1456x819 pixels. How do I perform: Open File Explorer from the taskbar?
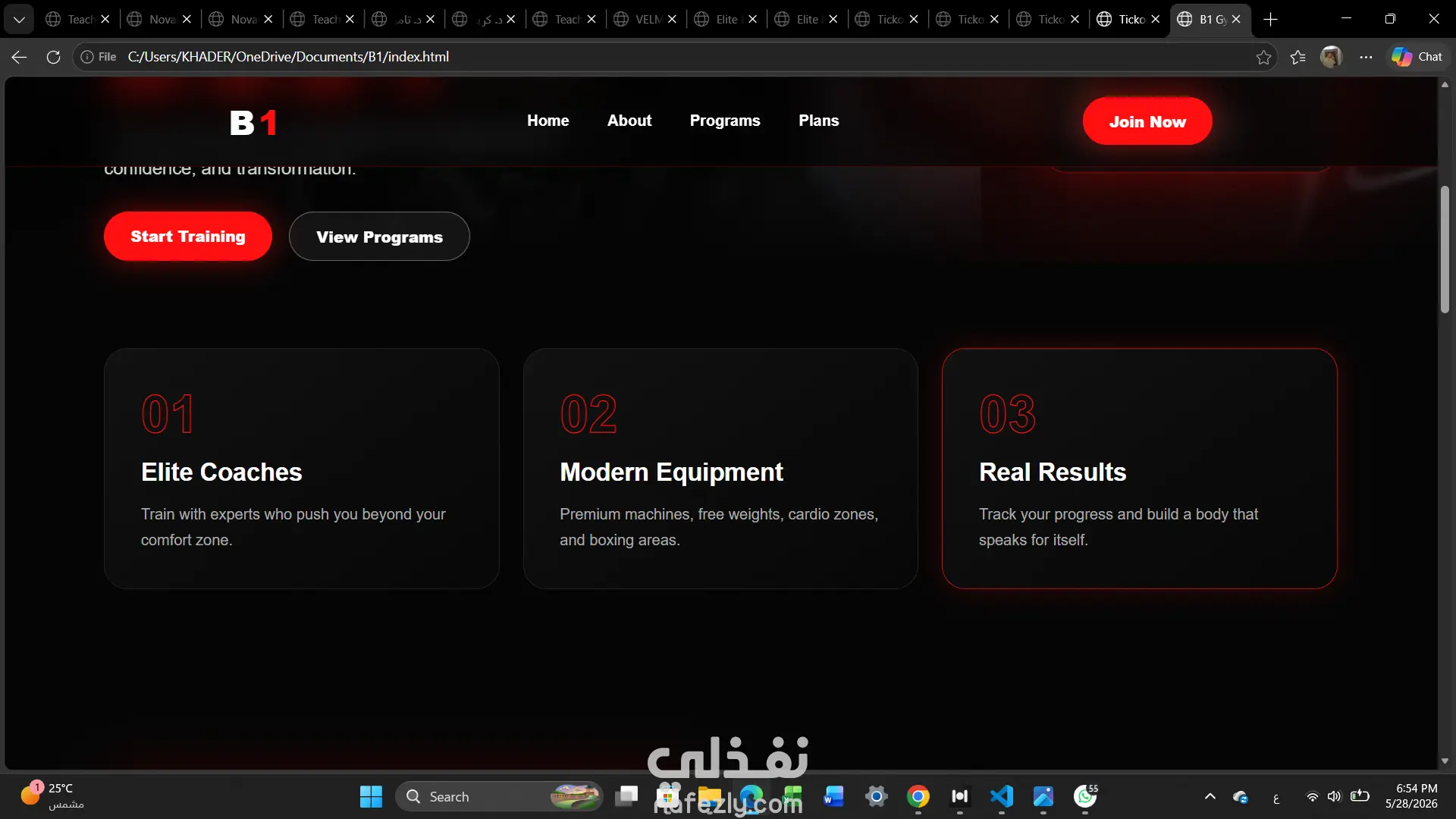point(710,796)
